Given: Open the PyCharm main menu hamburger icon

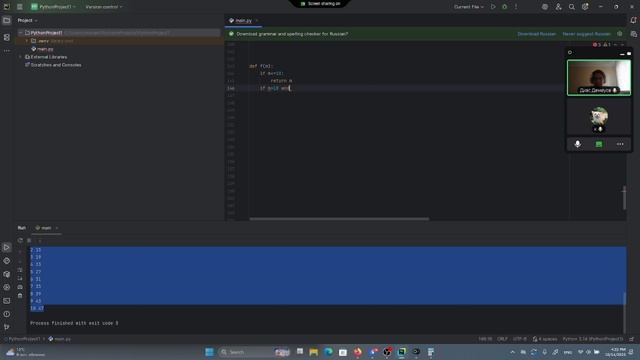Looking at the screenshot, I should click(20, 7).
